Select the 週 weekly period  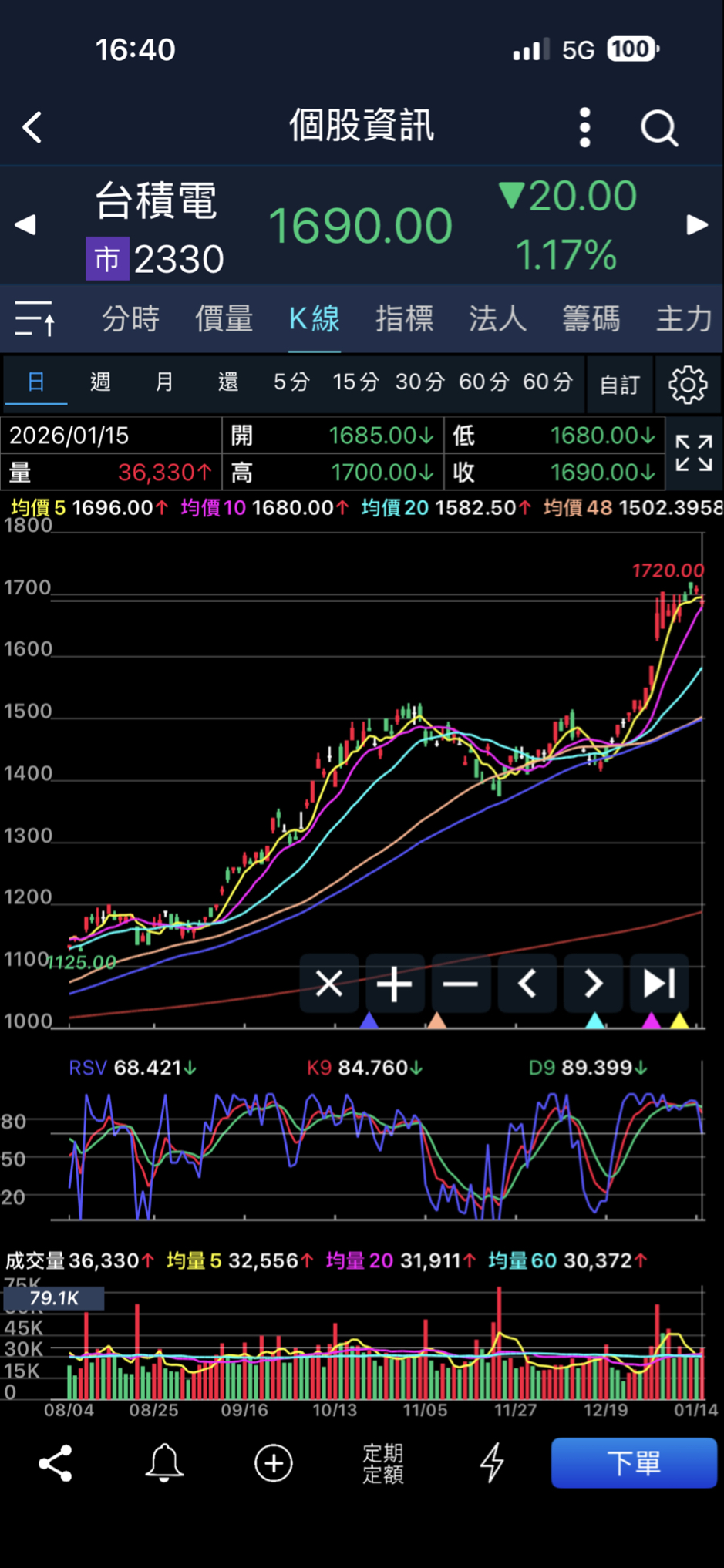[x=100, y=382]
